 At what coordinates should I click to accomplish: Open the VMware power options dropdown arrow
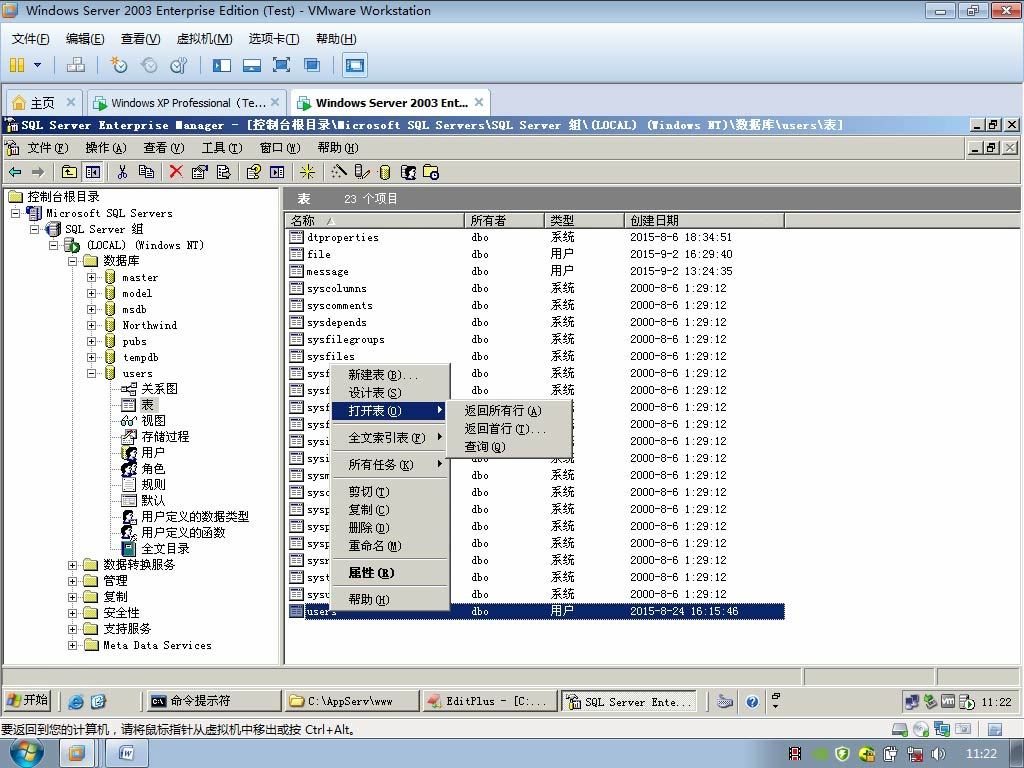click(x=37, y=65)
